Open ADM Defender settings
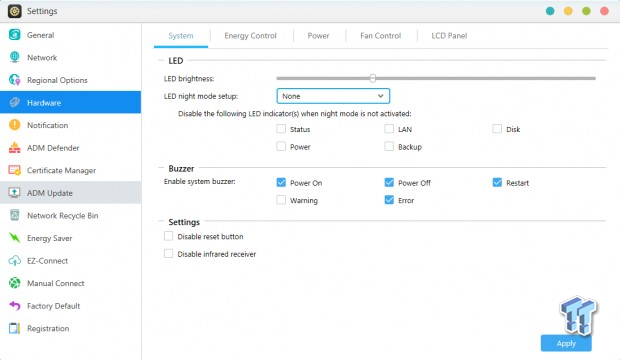The width and height of the screenshot is (620, 360). [70, 148]
